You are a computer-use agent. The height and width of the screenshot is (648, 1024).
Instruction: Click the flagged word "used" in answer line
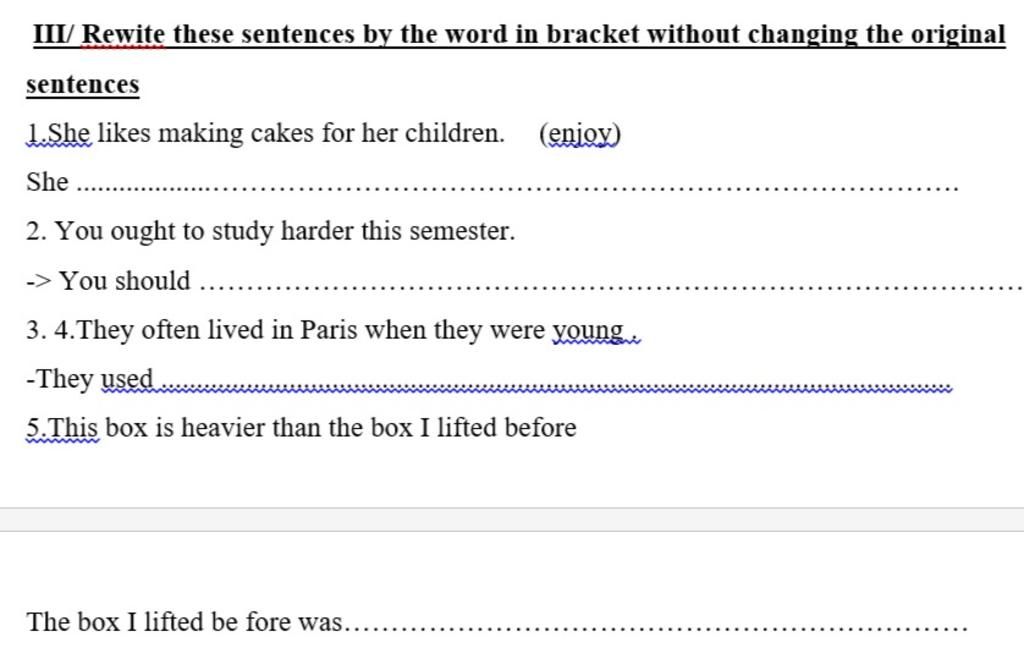point(127,379)
